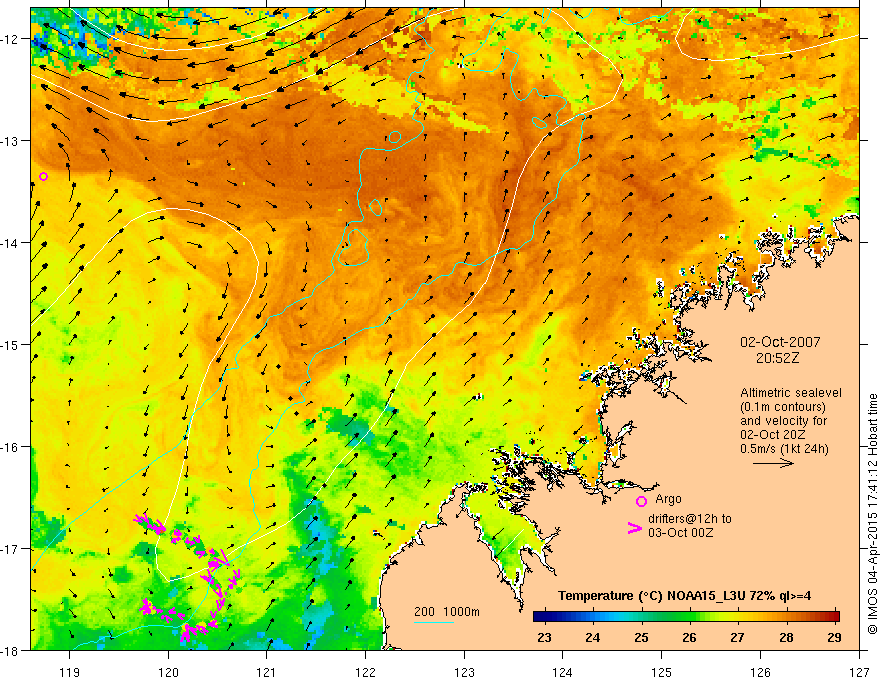Click the latitude '-14' axis label

(11, 242)
